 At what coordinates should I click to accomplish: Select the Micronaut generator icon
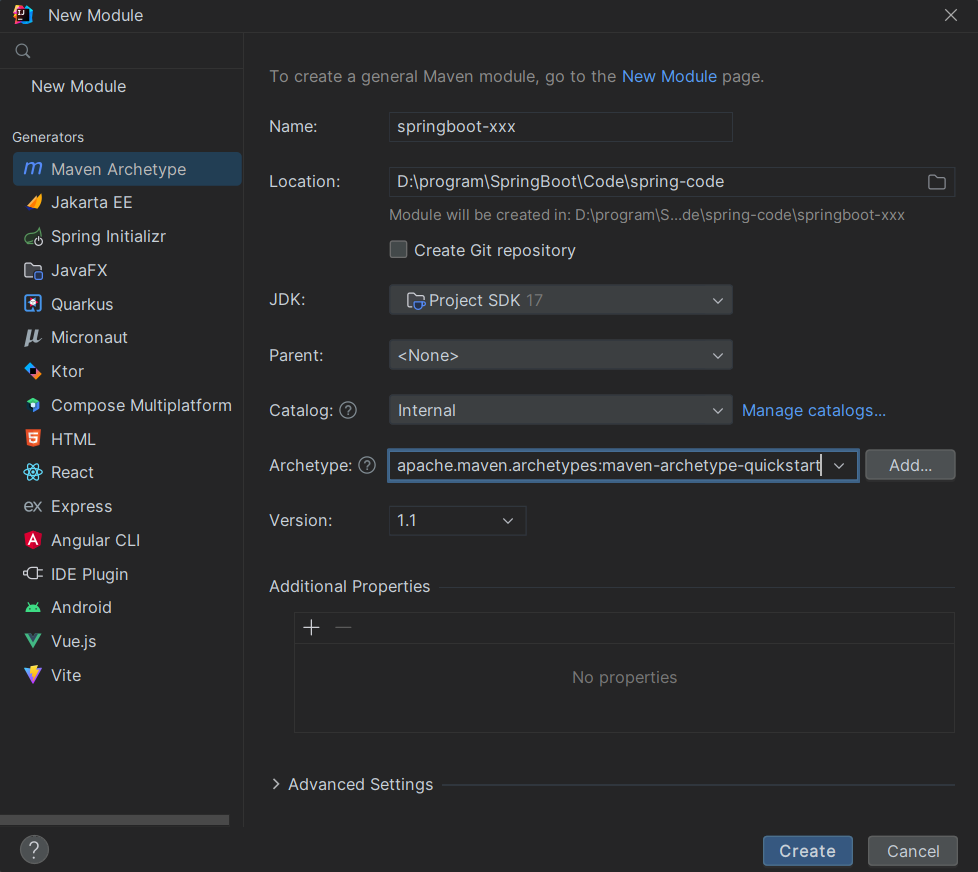[33, 337]
